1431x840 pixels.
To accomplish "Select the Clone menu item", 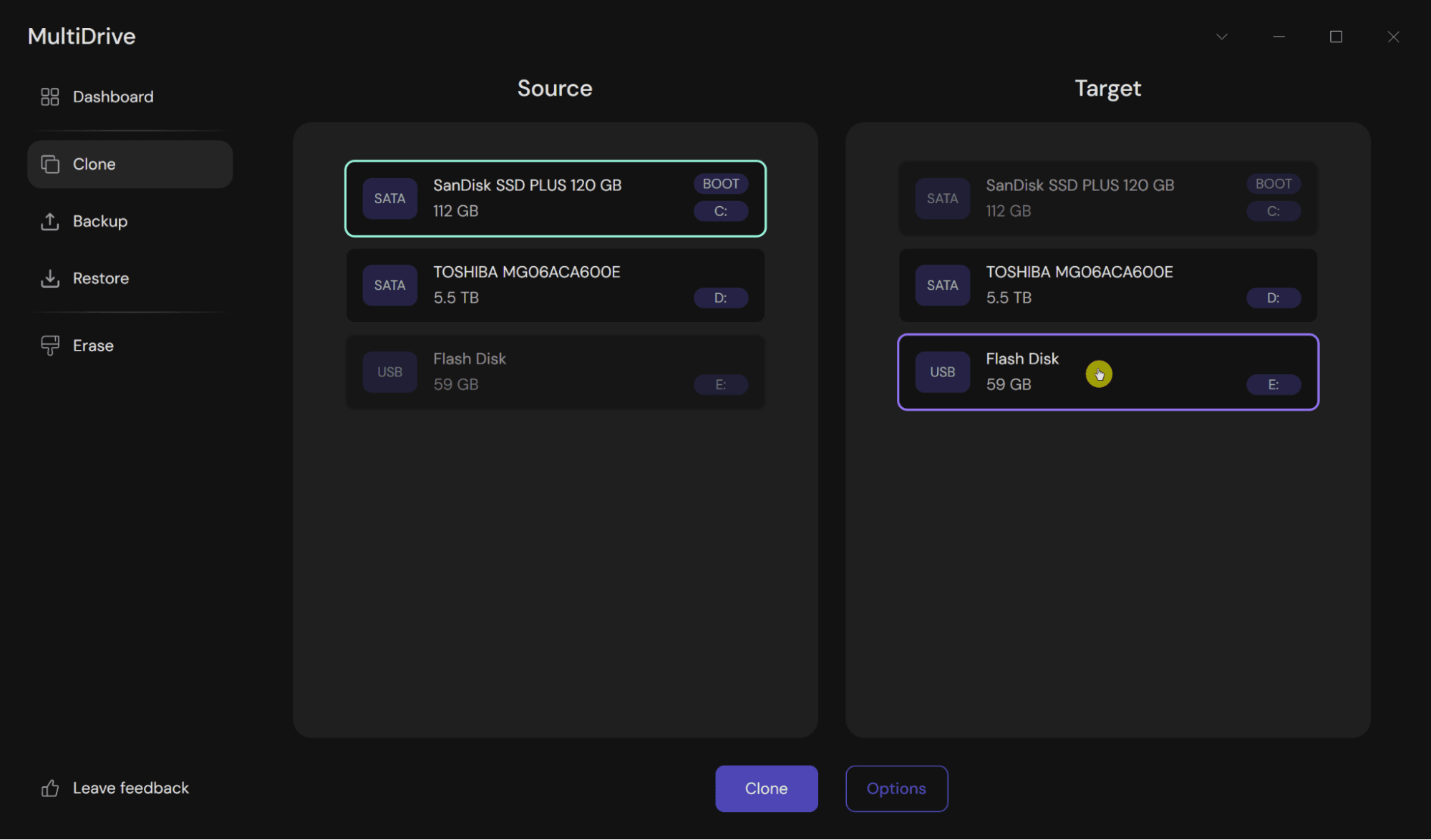I will (x=130, y=164).
